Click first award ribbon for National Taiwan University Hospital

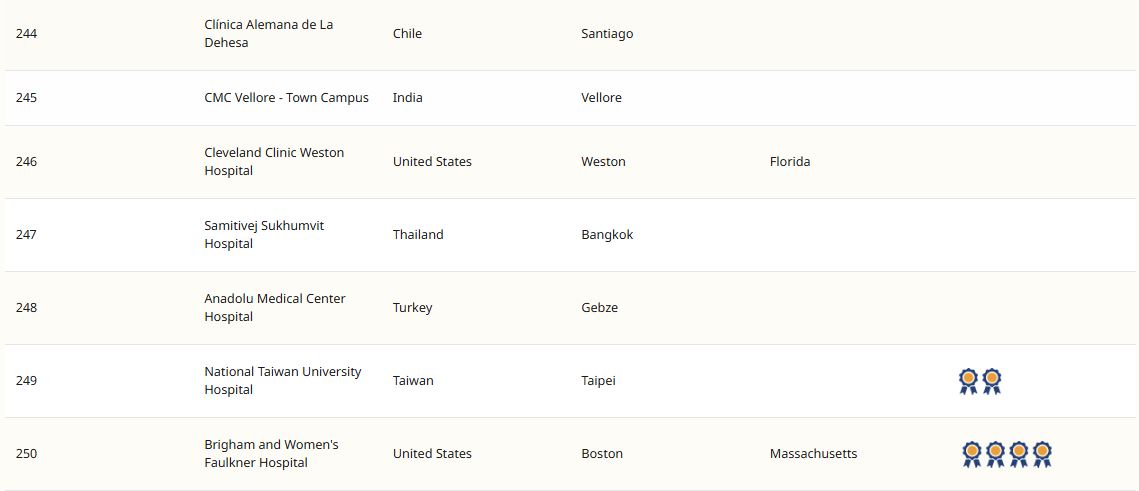coord(968,381)
